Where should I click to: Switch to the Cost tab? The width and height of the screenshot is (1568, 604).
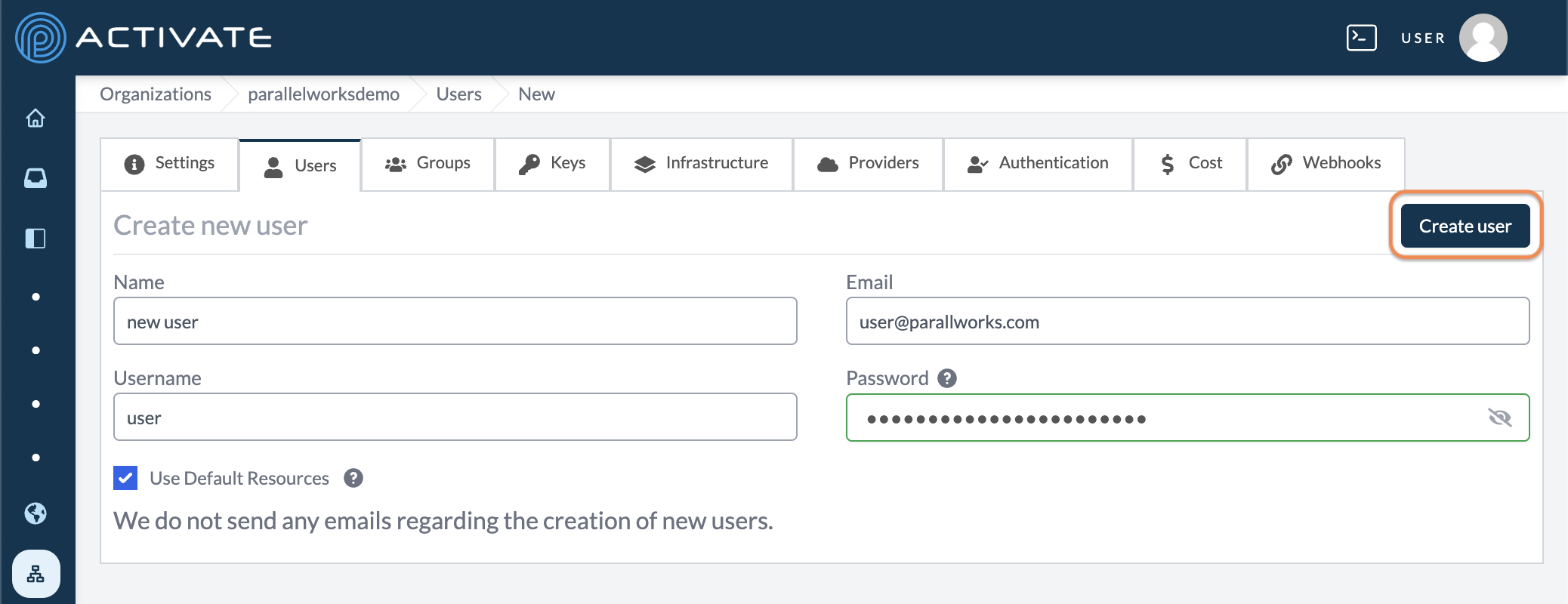(1190, 164)
